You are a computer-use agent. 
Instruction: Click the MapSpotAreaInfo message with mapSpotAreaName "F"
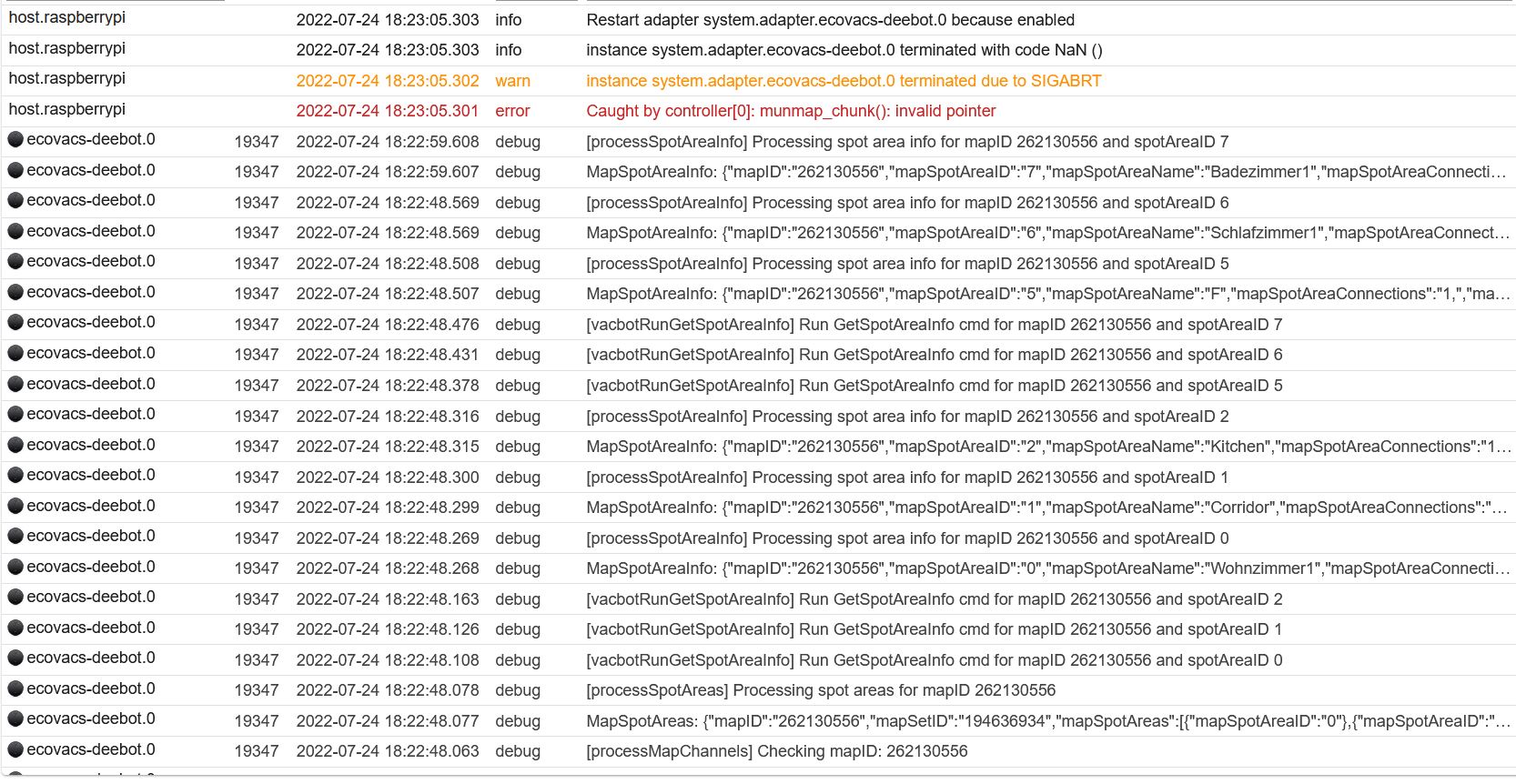pos(1046,294)
